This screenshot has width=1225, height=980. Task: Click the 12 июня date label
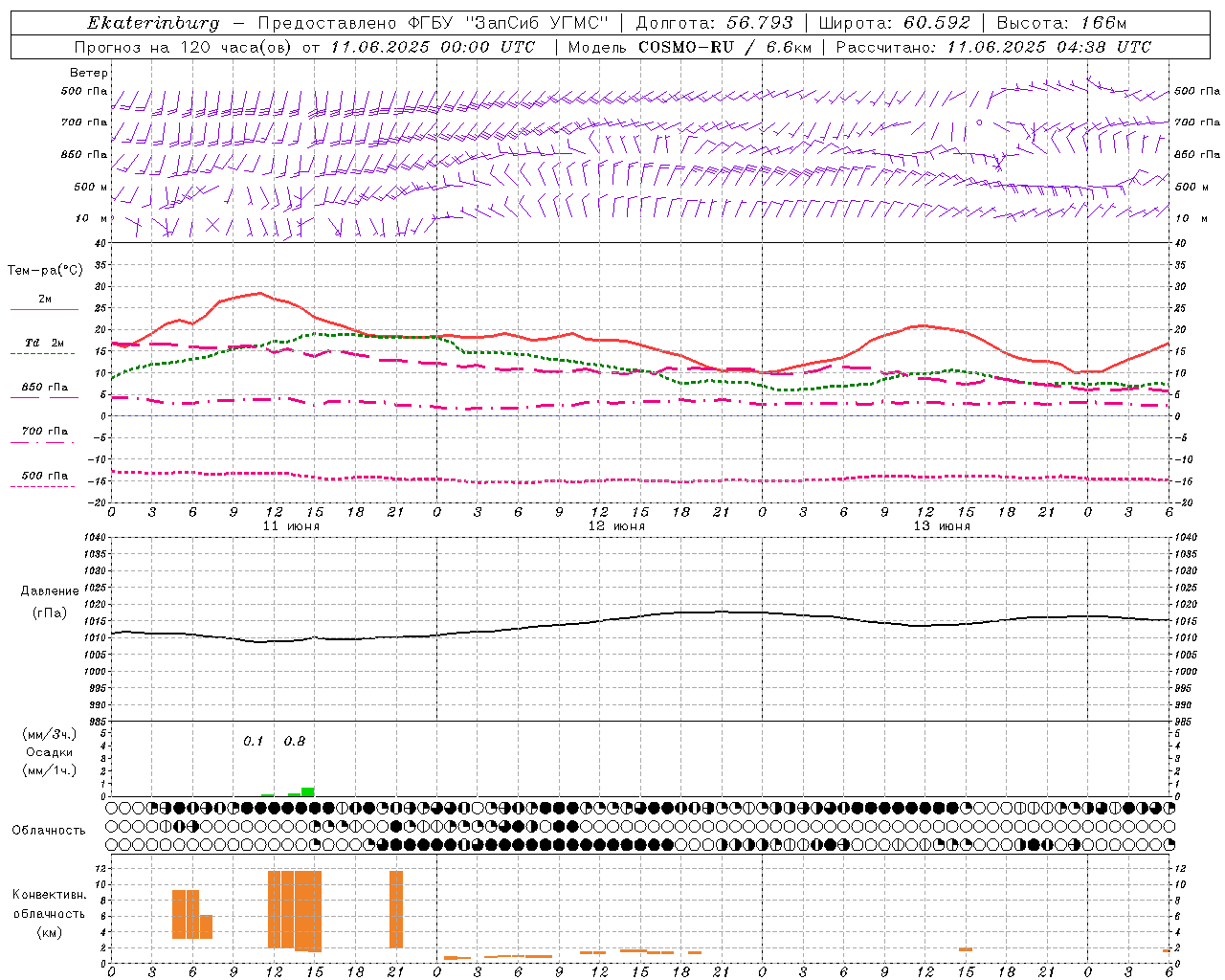pyautogui.click(x=616, y=526)
